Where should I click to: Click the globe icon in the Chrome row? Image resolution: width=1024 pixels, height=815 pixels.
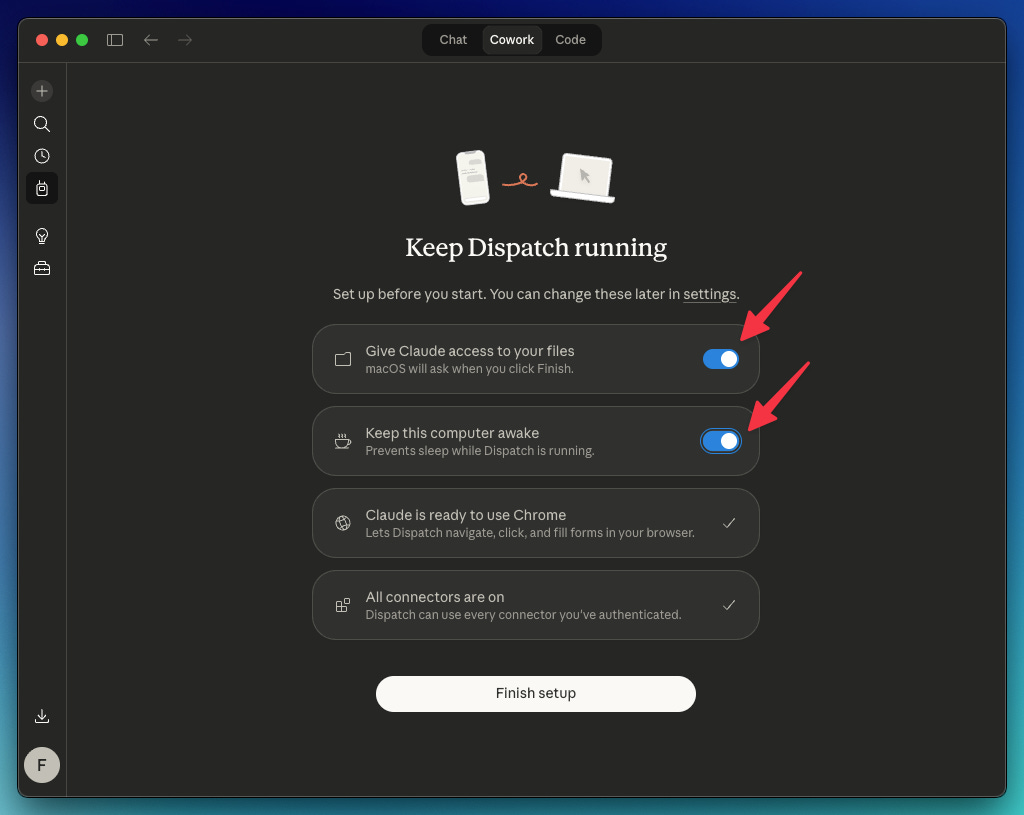[343, 523]
